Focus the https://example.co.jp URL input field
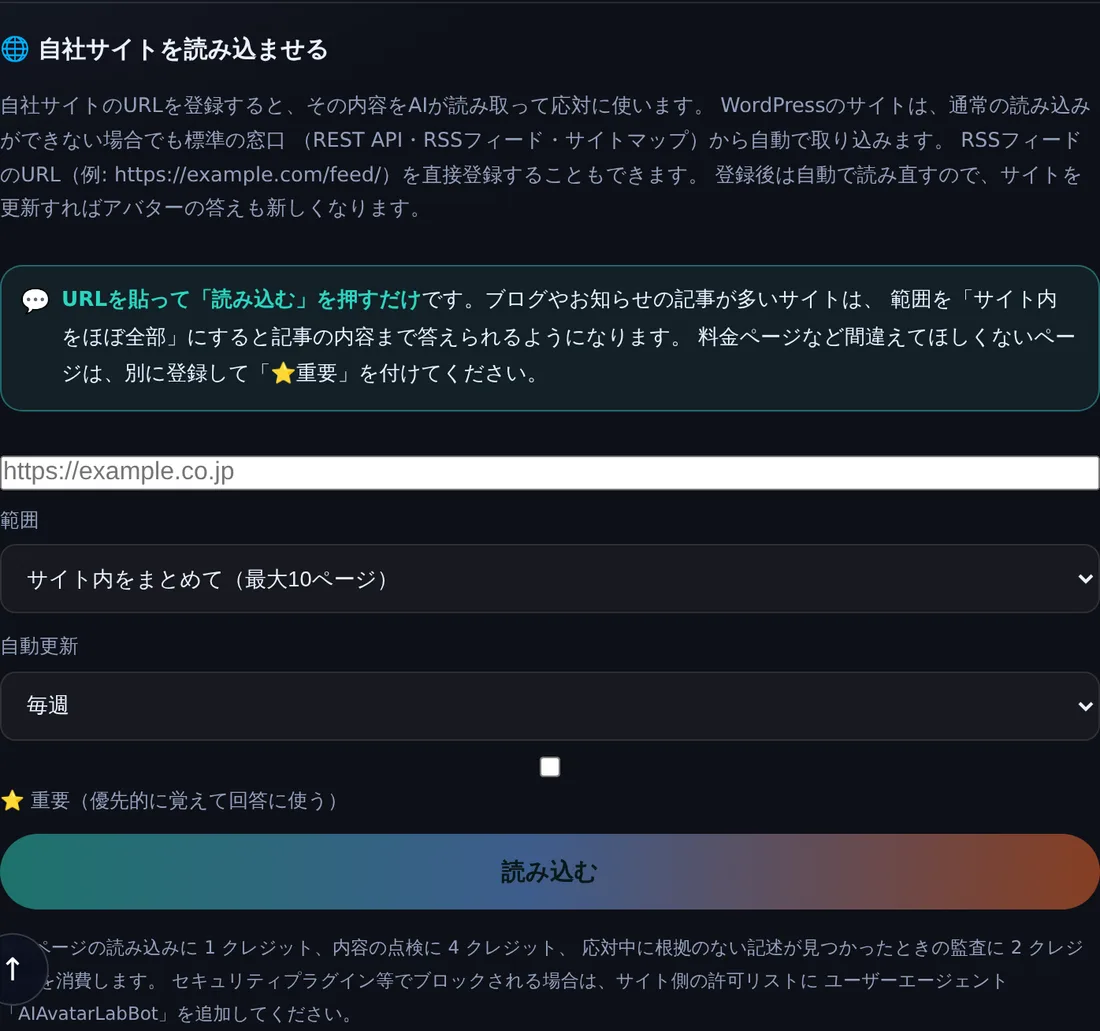The height and width of the screenshot is (1031, 1100). pyautogui.click(x=550, y=472)
